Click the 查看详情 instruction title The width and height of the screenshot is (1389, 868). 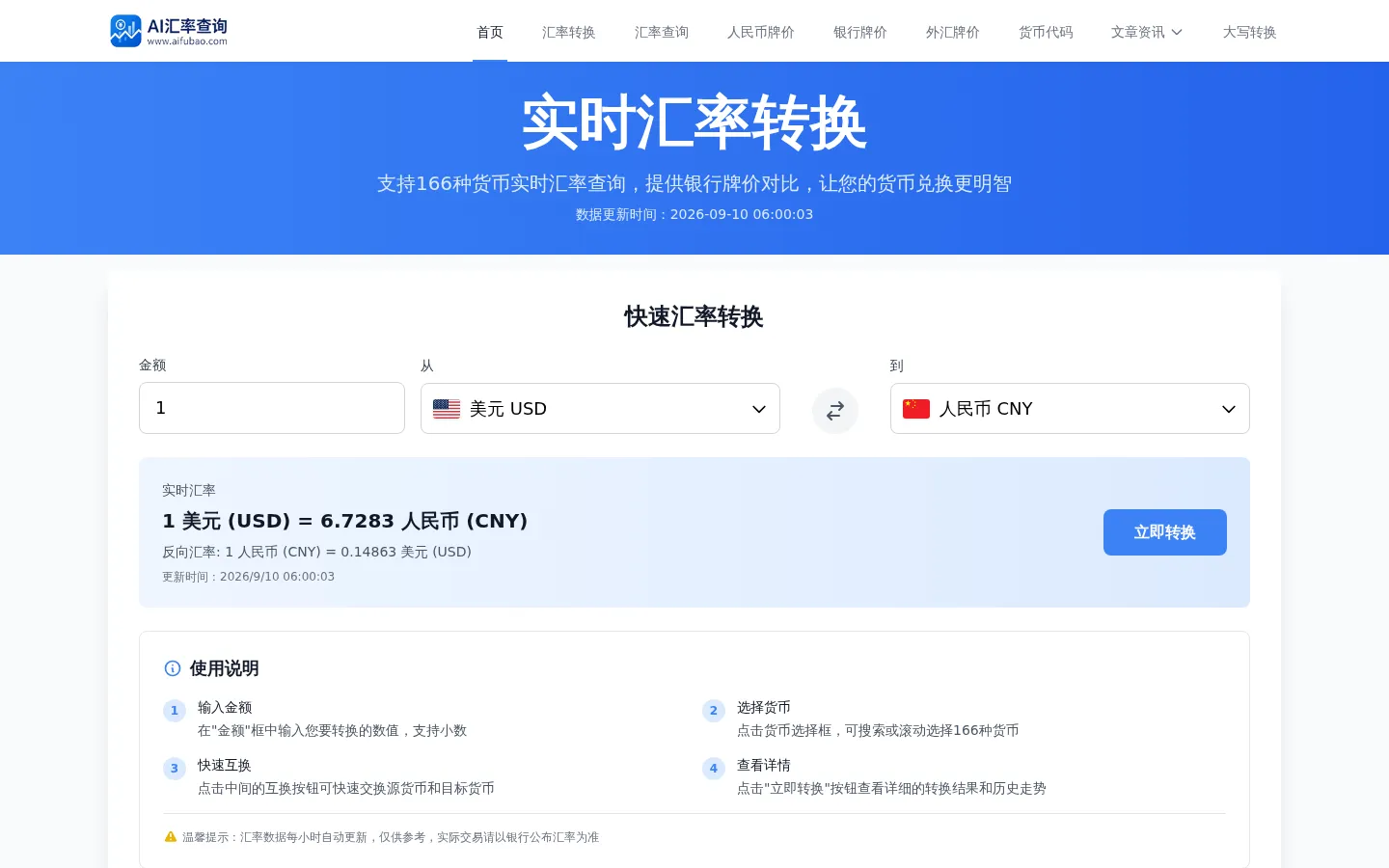tap(764, 765)
